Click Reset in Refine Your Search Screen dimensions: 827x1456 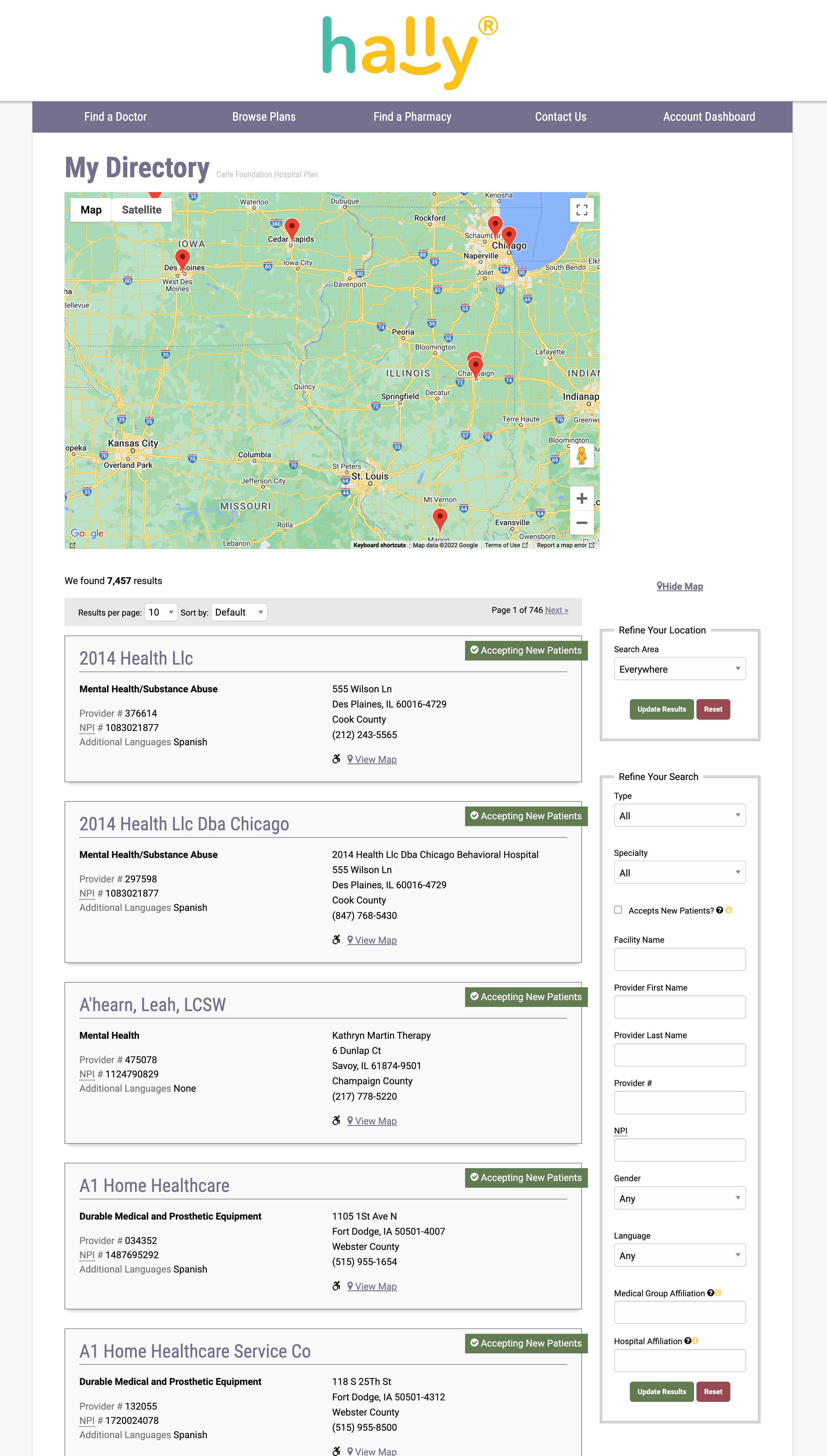[713, 1392]
